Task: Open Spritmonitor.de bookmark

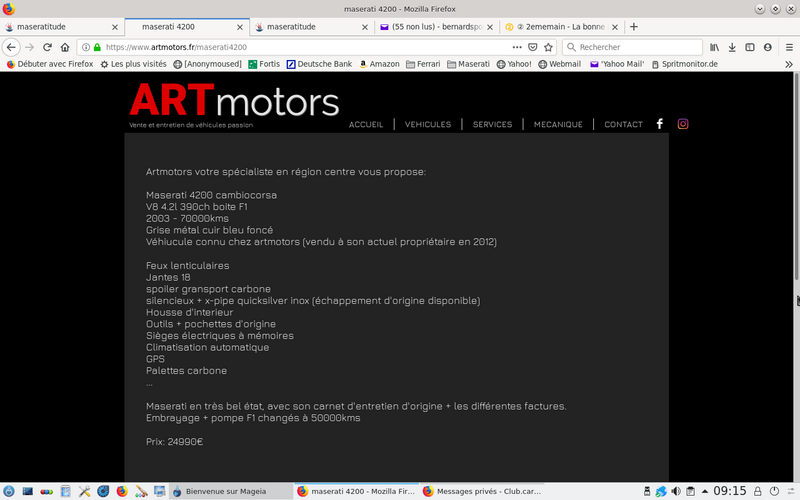Action: point(685,64)
